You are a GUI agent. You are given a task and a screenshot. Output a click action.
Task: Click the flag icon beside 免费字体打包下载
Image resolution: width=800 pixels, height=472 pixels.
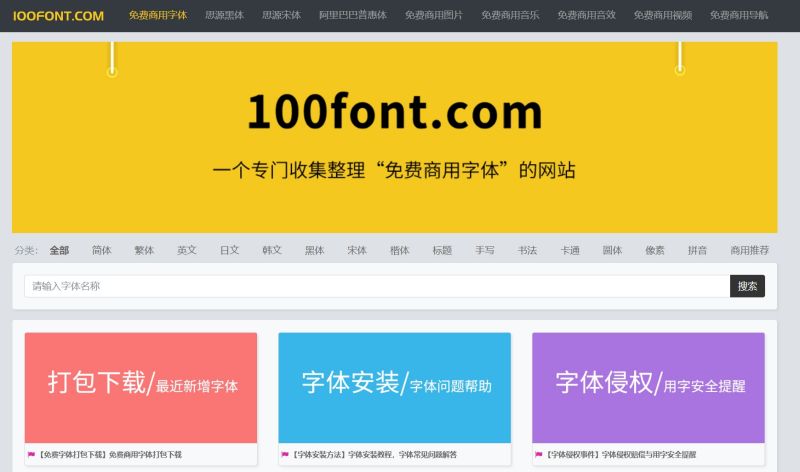[x=31, y=455]
